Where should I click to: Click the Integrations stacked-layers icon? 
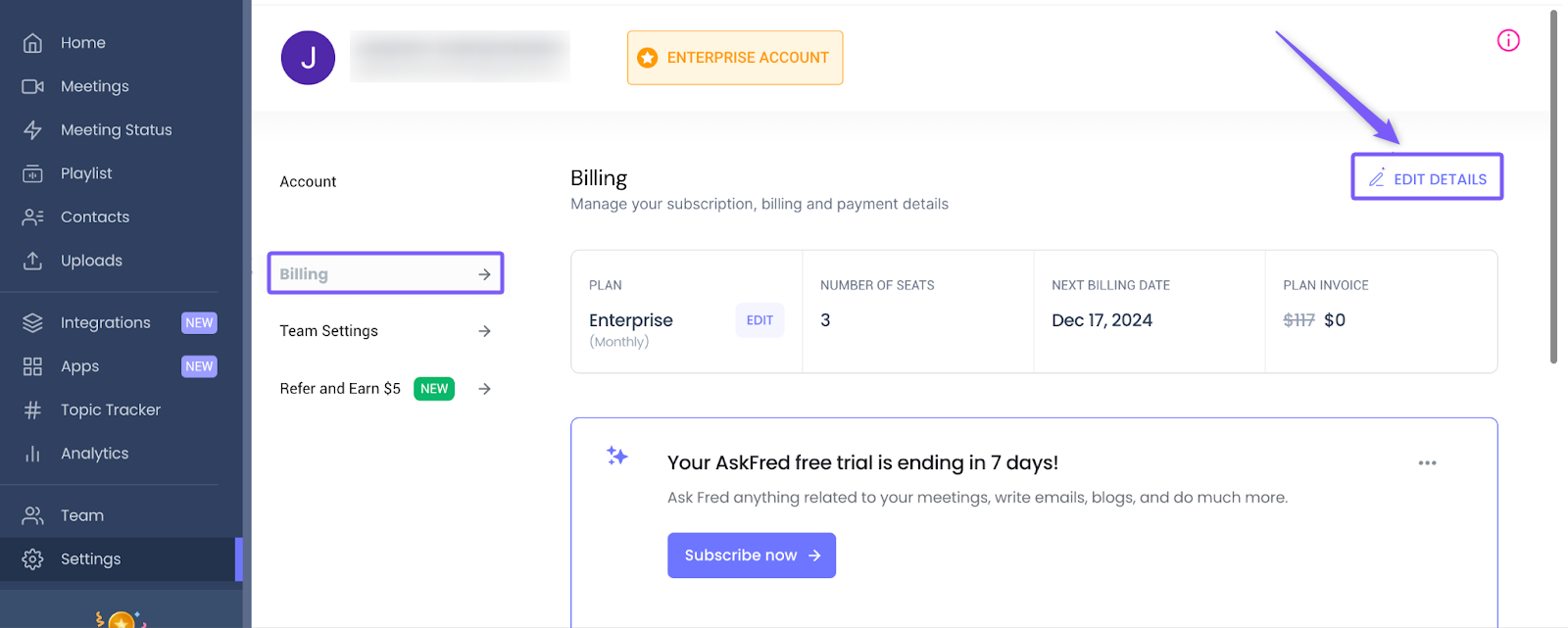pyautogui.click(x=32, y=323)
